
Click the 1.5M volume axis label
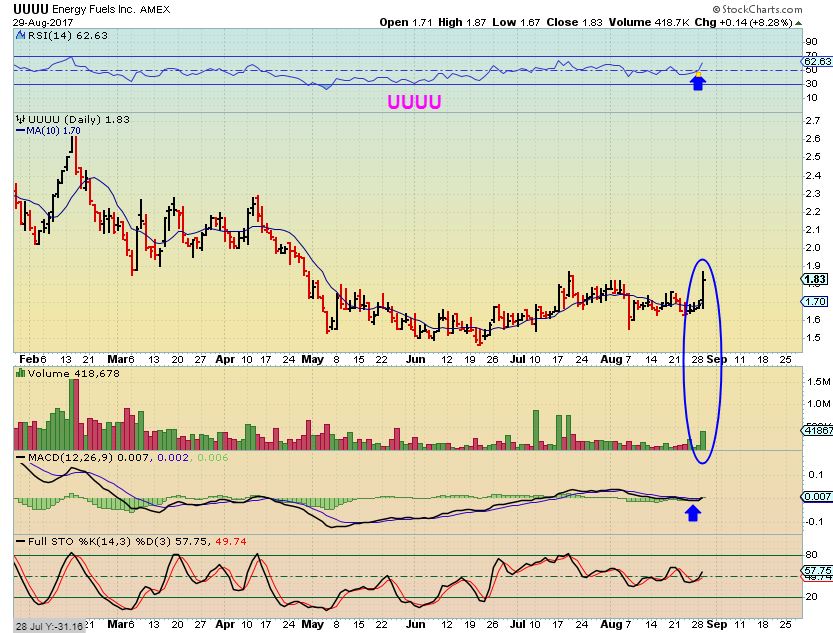tap(819, 382)
